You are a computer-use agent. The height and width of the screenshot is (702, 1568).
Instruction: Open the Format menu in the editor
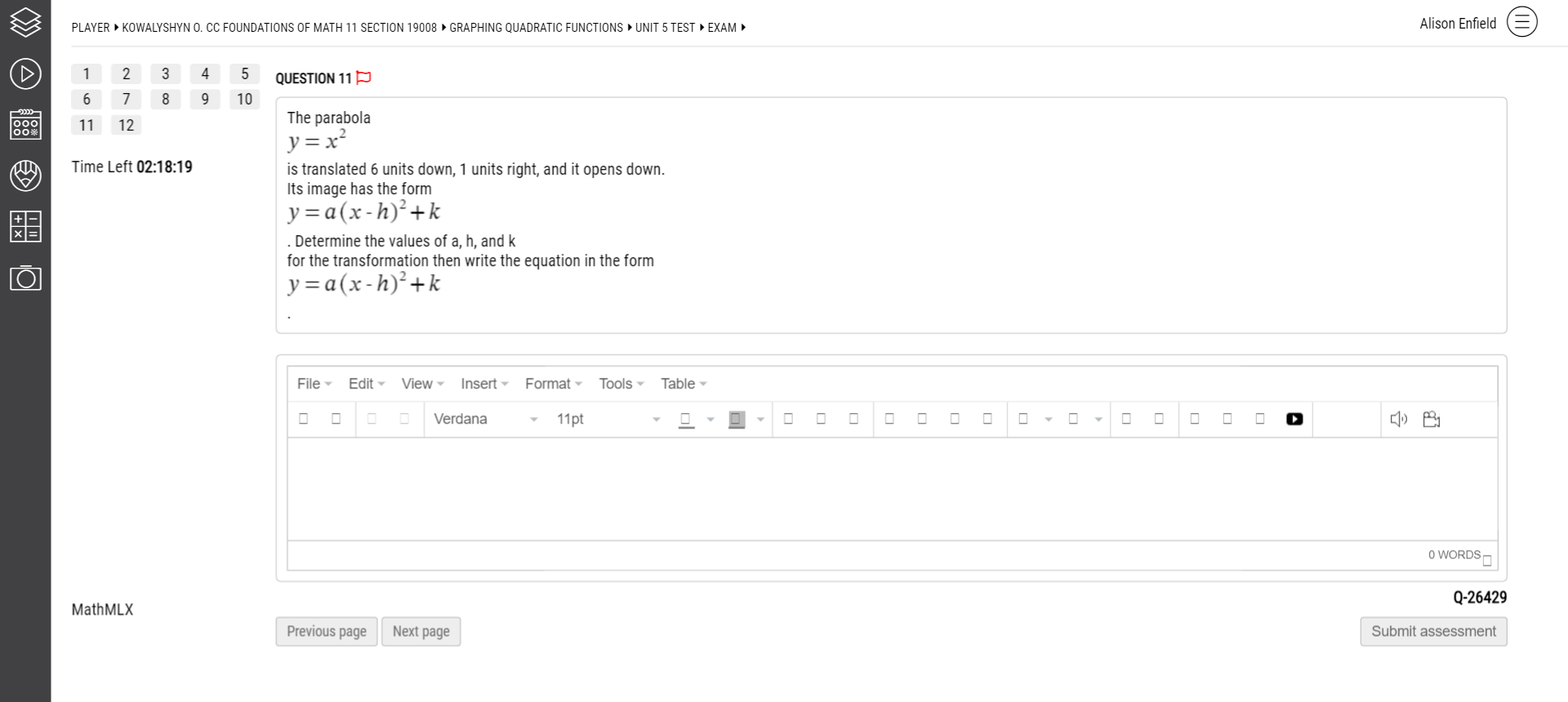coord(553,384)
